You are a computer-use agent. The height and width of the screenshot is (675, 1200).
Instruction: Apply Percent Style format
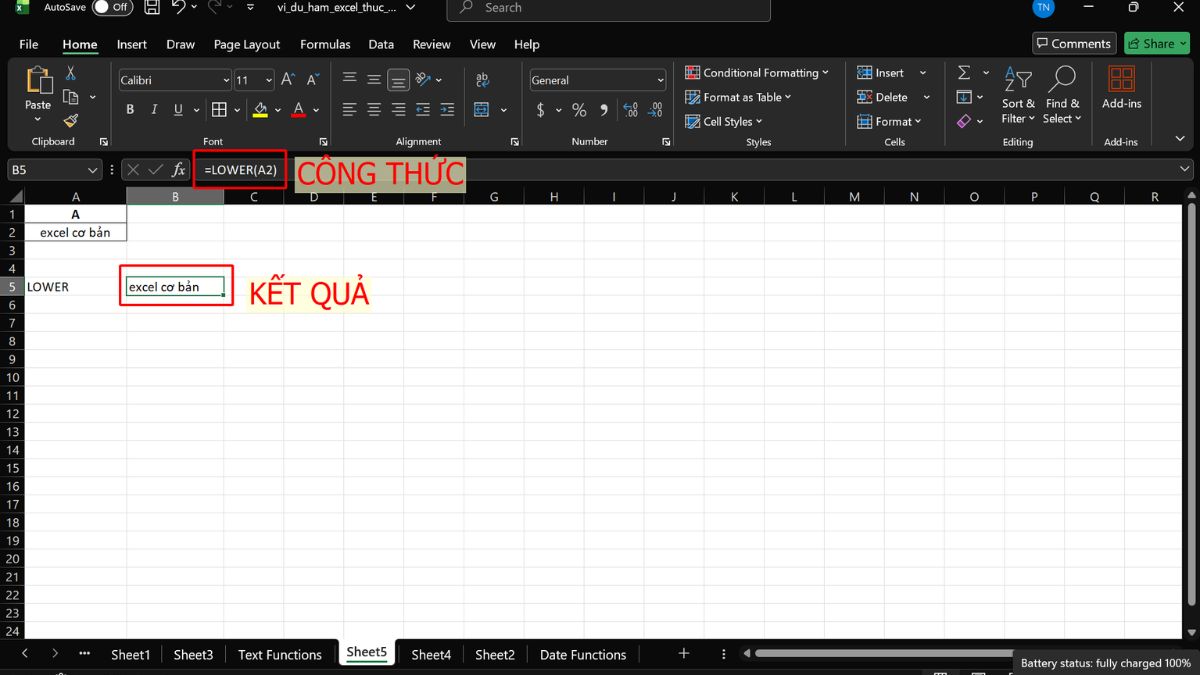pos(579,110)
